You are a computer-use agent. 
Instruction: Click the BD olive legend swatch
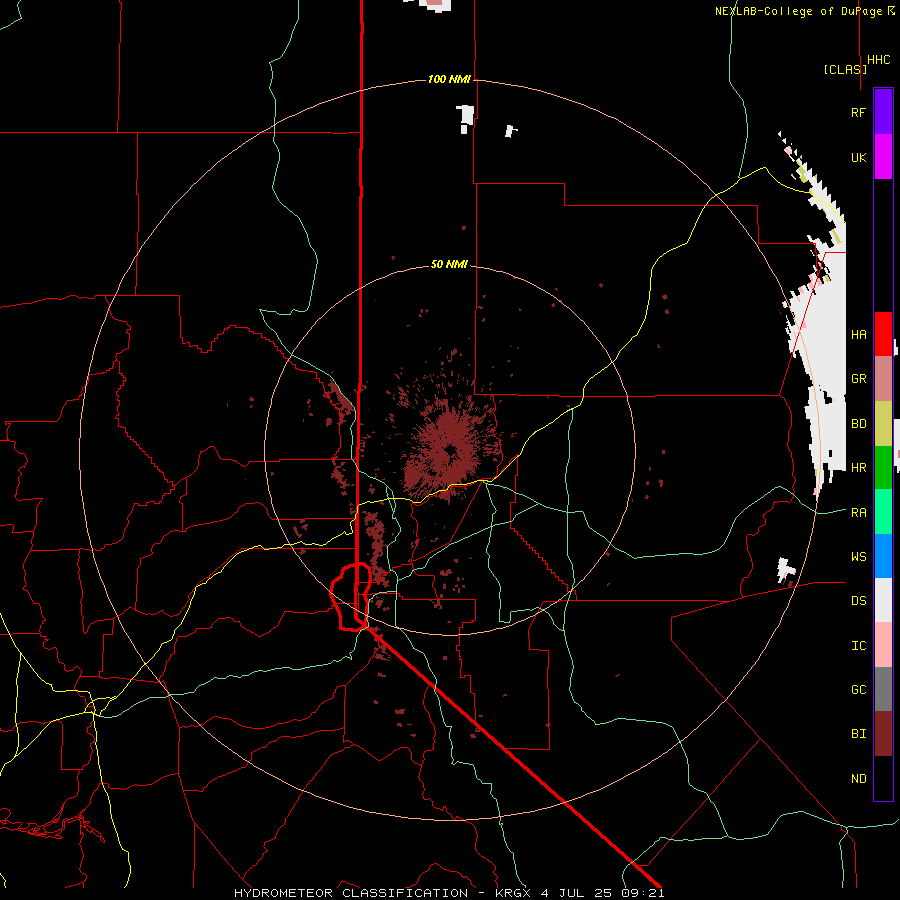click(x=883, y=424)
